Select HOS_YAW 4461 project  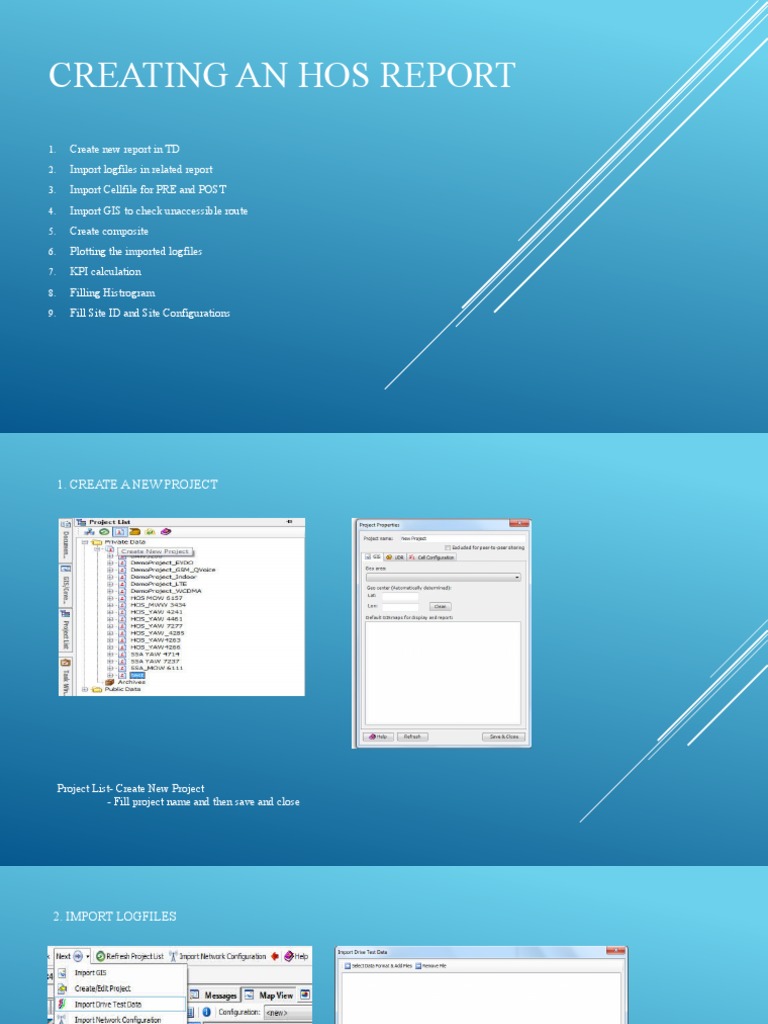tap(157, 618)
